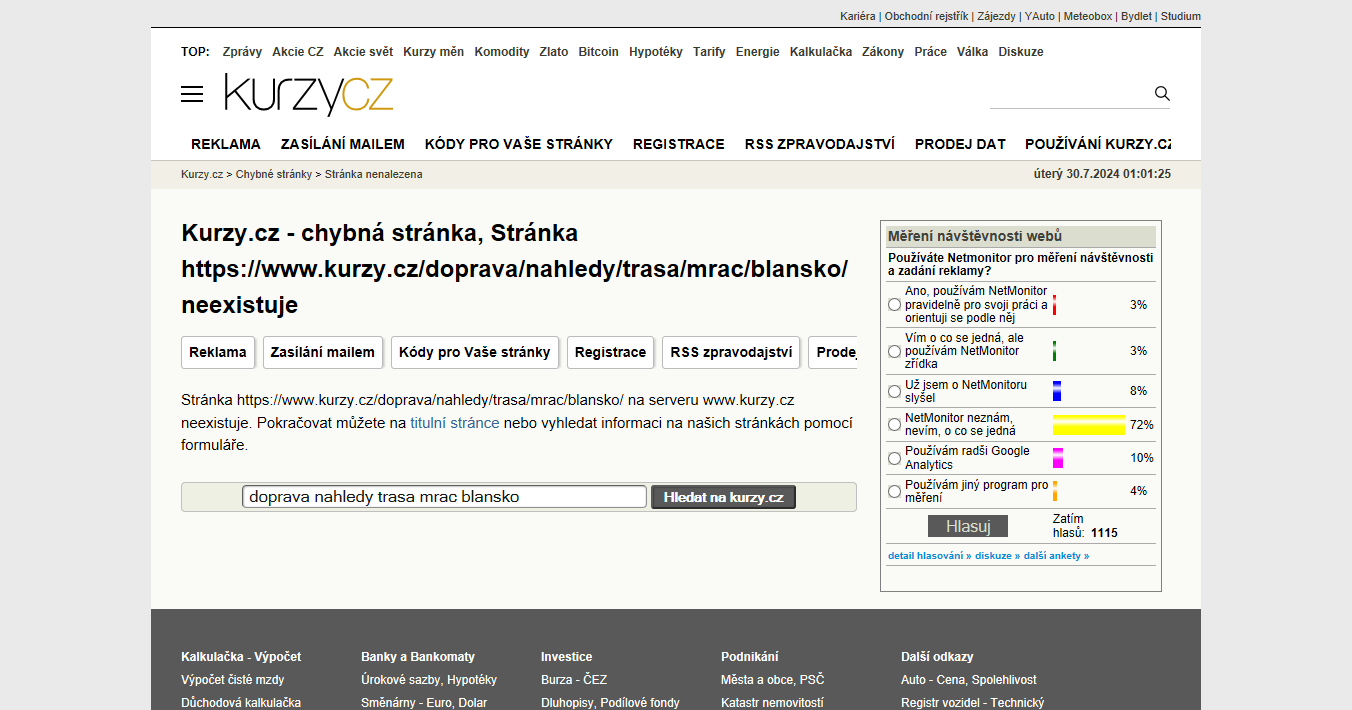This screenshot has width=1352, height=710.
Task: Go to Komodity in TOP bar
Action: tap(502, 52)
